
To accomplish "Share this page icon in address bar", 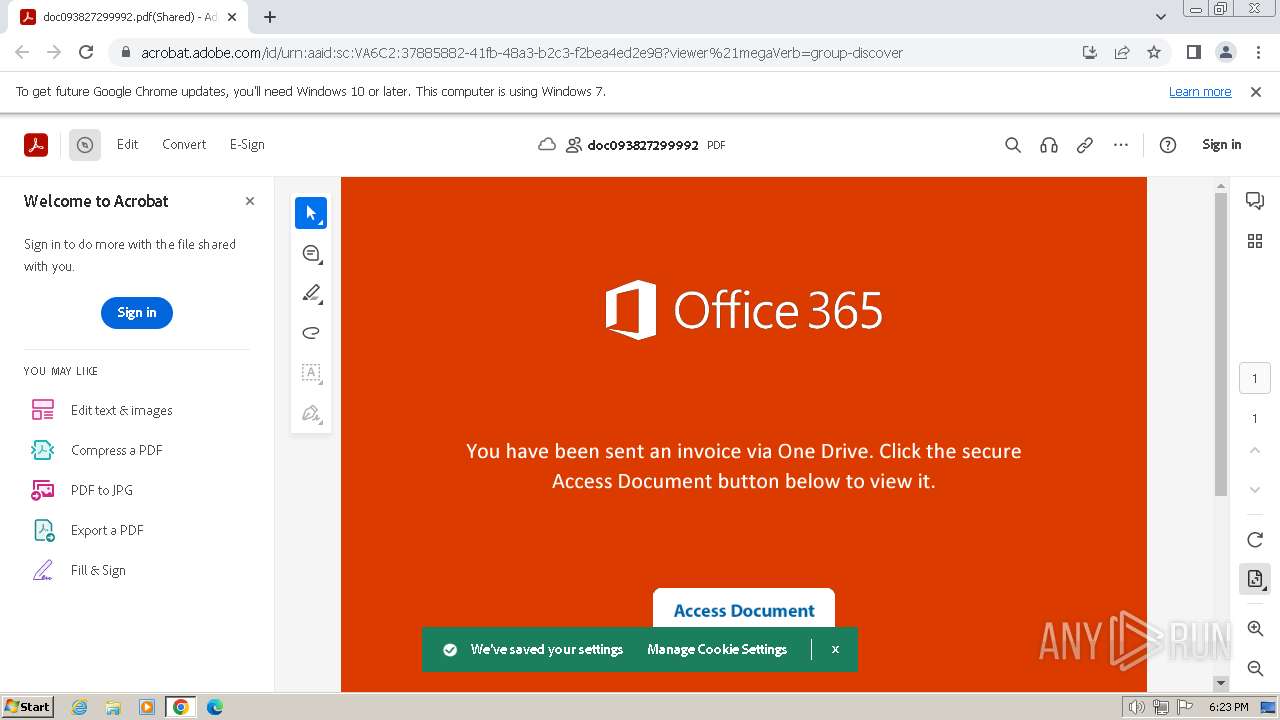I will (x=1122, y=52).
